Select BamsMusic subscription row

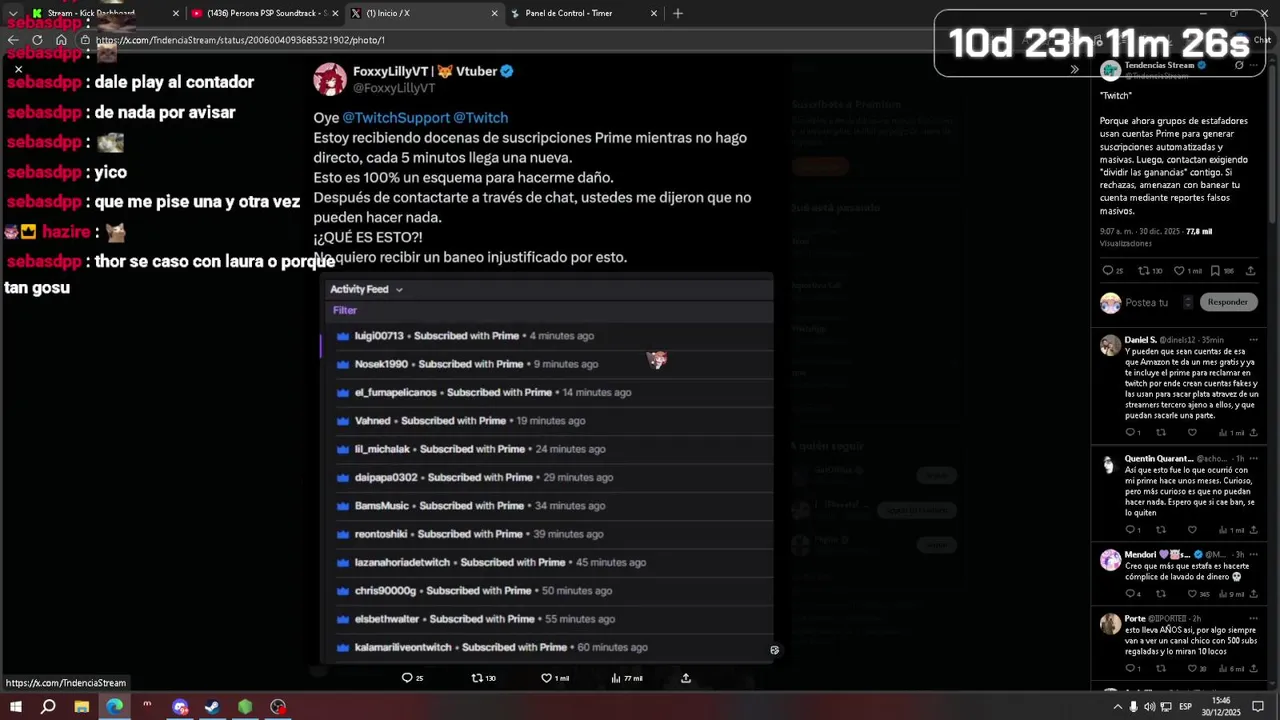pyautogui.click(x=547, y=506)
